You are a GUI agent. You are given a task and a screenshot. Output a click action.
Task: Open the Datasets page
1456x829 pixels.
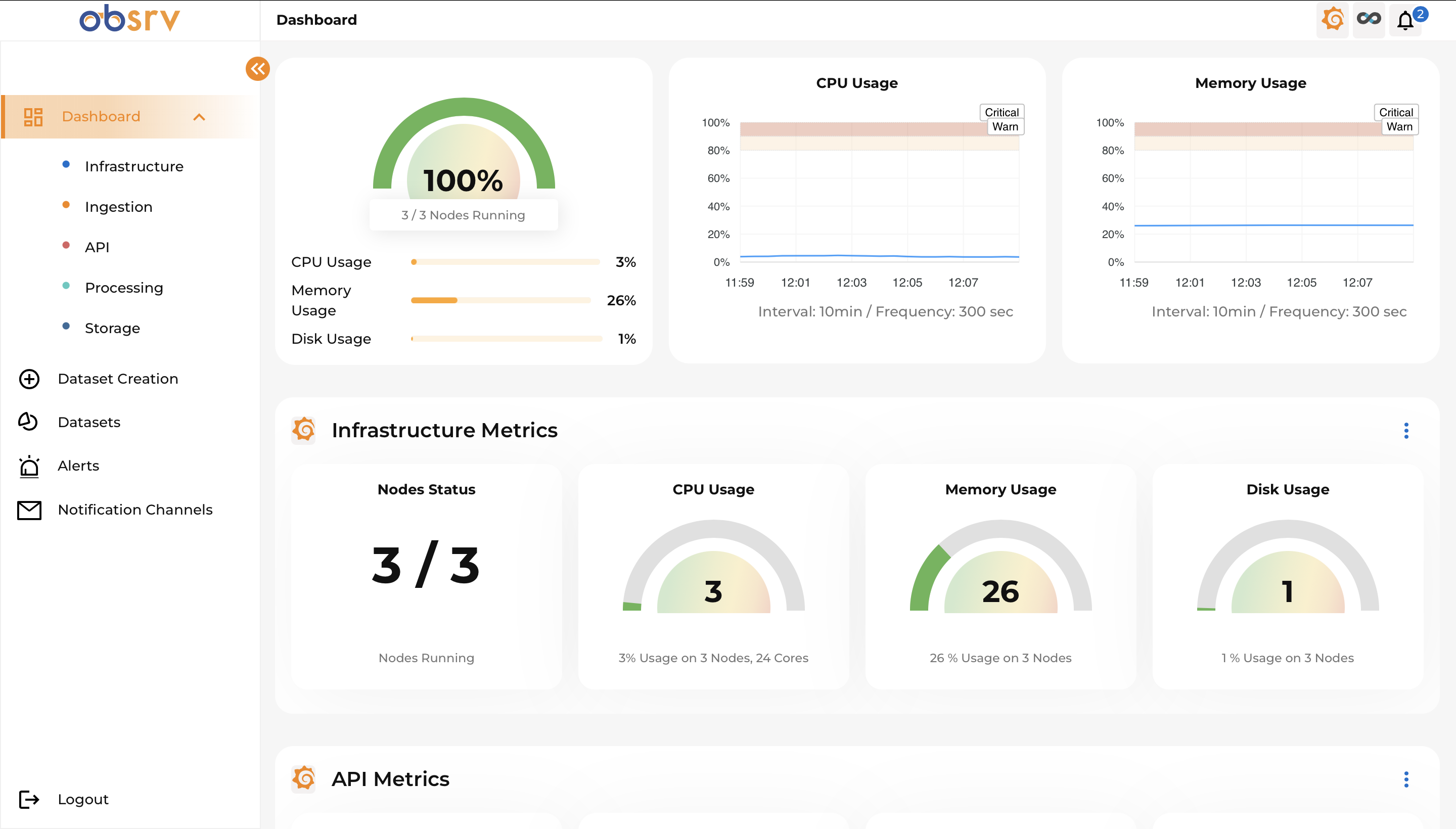pos(89,423)
